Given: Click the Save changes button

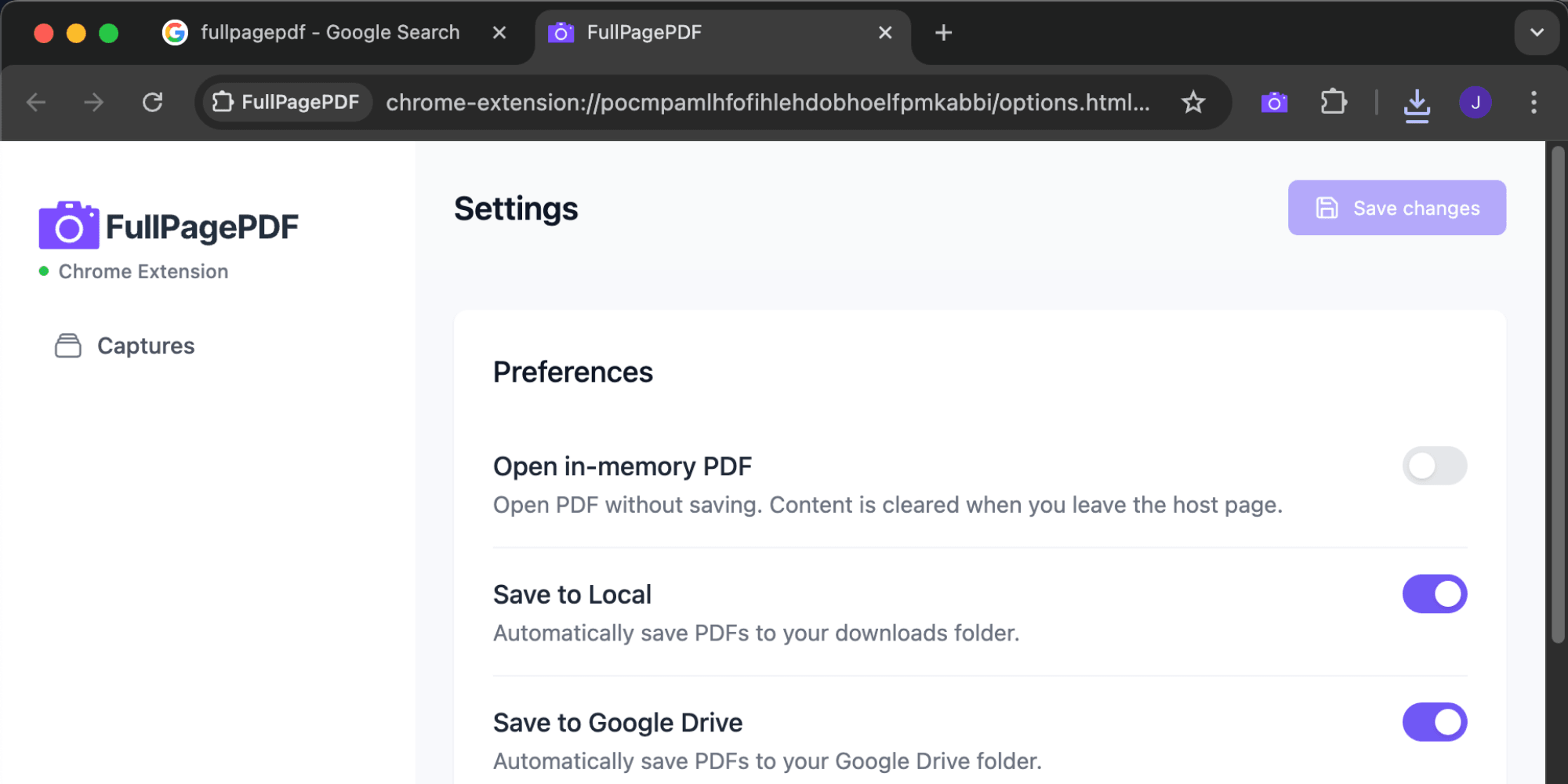Looking at the screenshot, I should (1397, 208).
